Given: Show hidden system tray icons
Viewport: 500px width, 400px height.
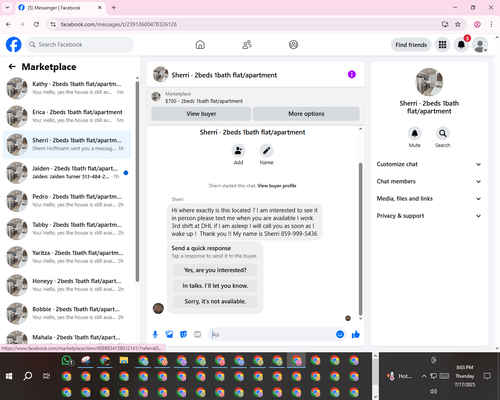Looking at the screenshot, I should tap(424, 376).
